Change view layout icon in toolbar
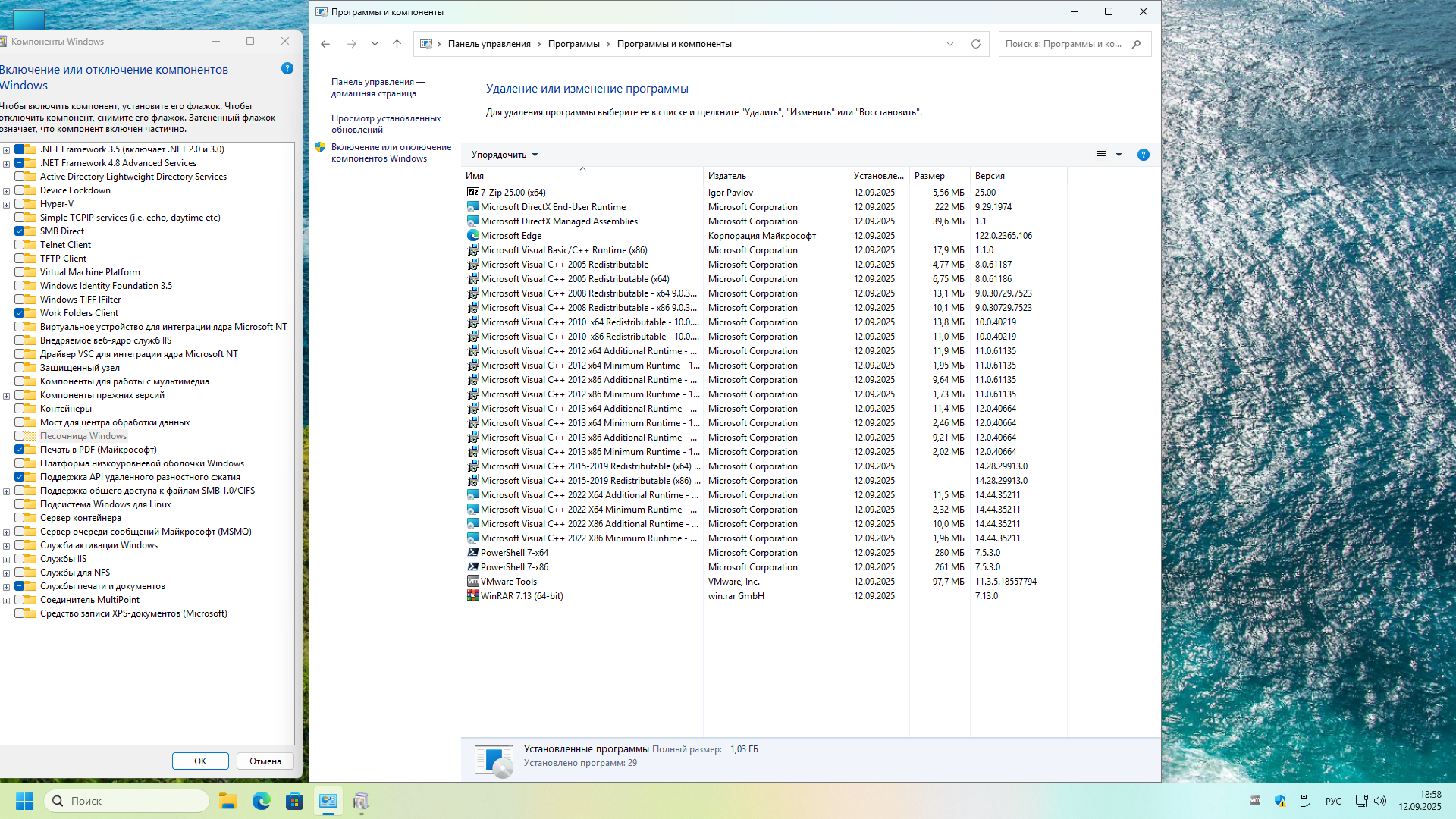Viewport: 1456px width, 819px height. 1101,155
